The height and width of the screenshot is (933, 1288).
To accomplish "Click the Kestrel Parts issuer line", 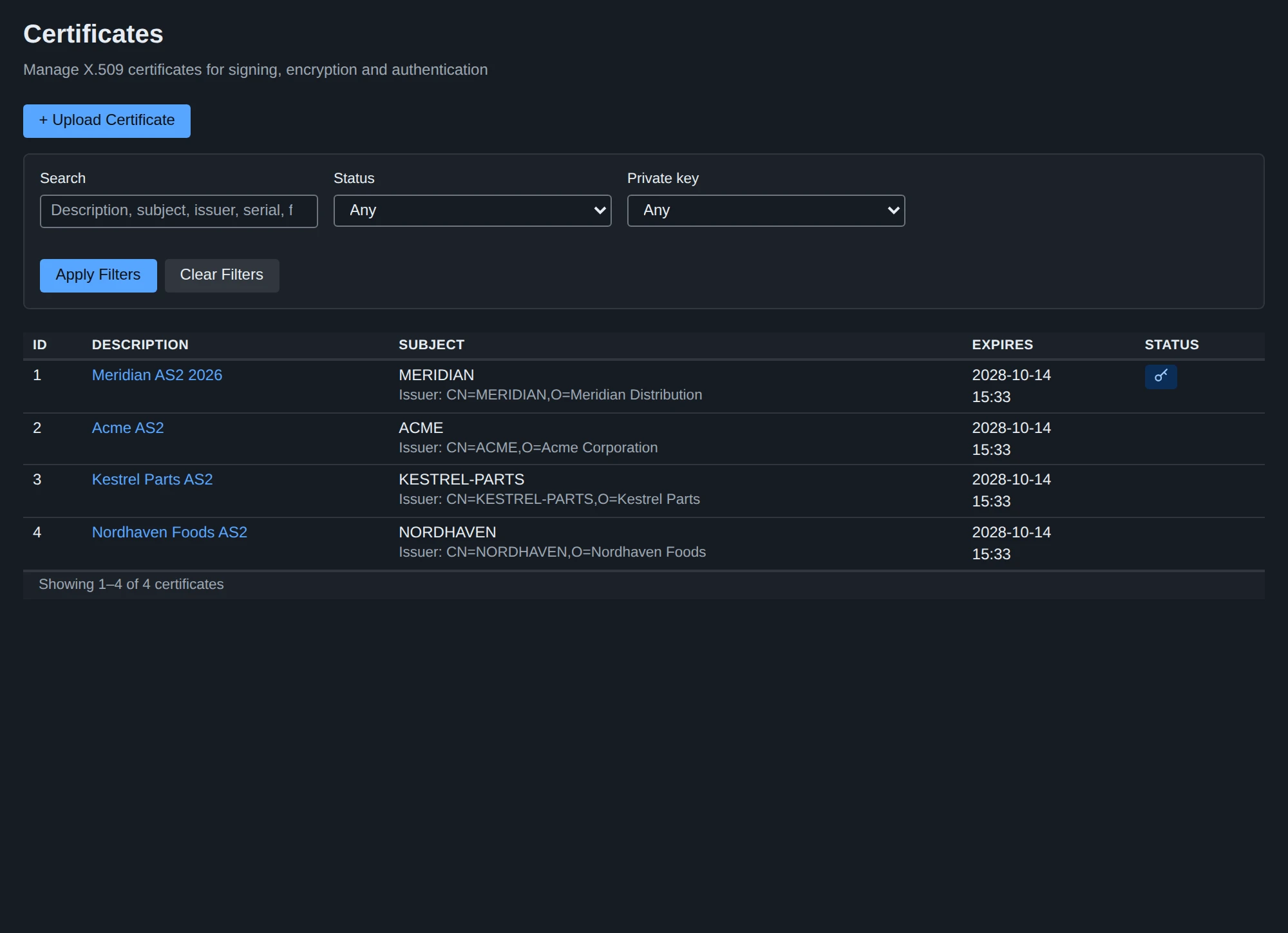I will (549, 499).
